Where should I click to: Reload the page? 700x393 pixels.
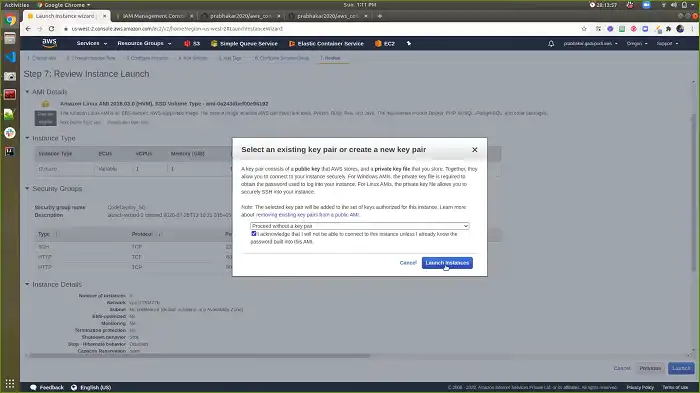(51, 29)
